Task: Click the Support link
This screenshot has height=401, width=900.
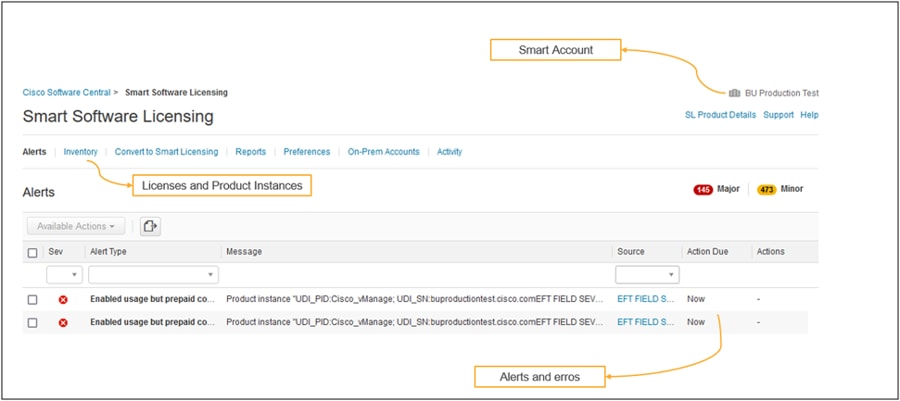Action: click(x=778, y=115)
